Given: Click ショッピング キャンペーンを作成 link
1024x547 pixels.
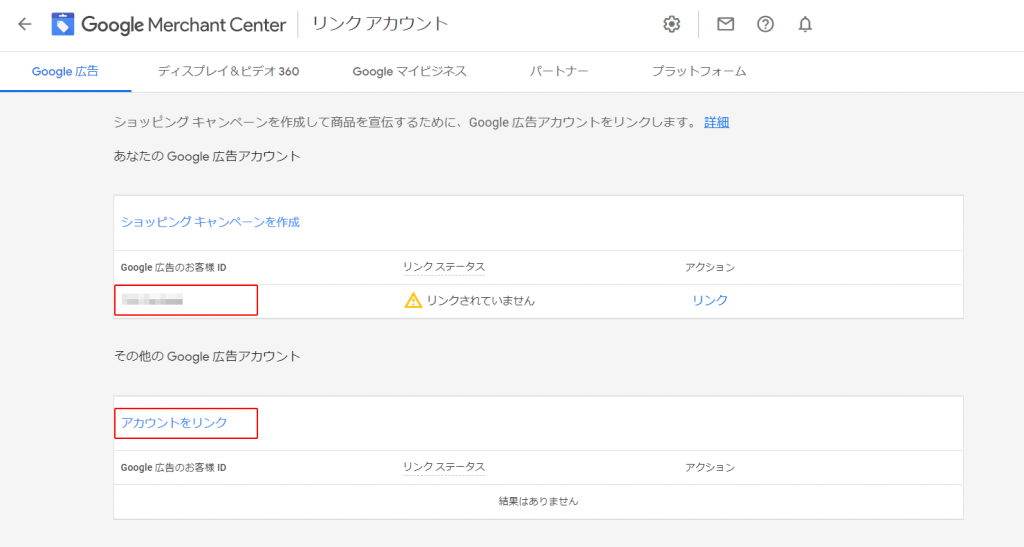Looking at the screenshot, I should (x=210, y=222).
